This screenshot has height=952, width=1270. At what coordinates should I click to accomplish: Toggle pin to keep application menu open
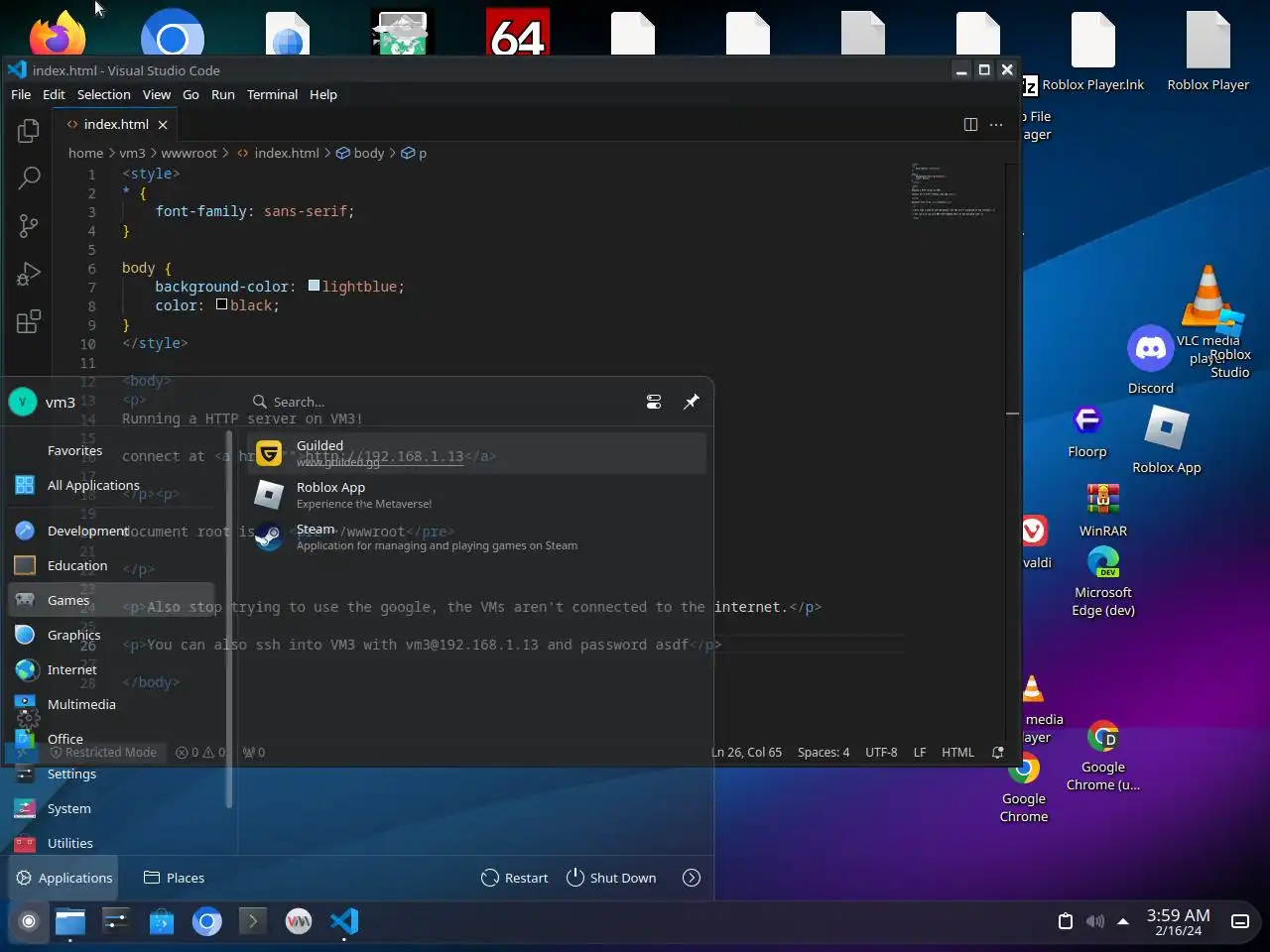692,402
